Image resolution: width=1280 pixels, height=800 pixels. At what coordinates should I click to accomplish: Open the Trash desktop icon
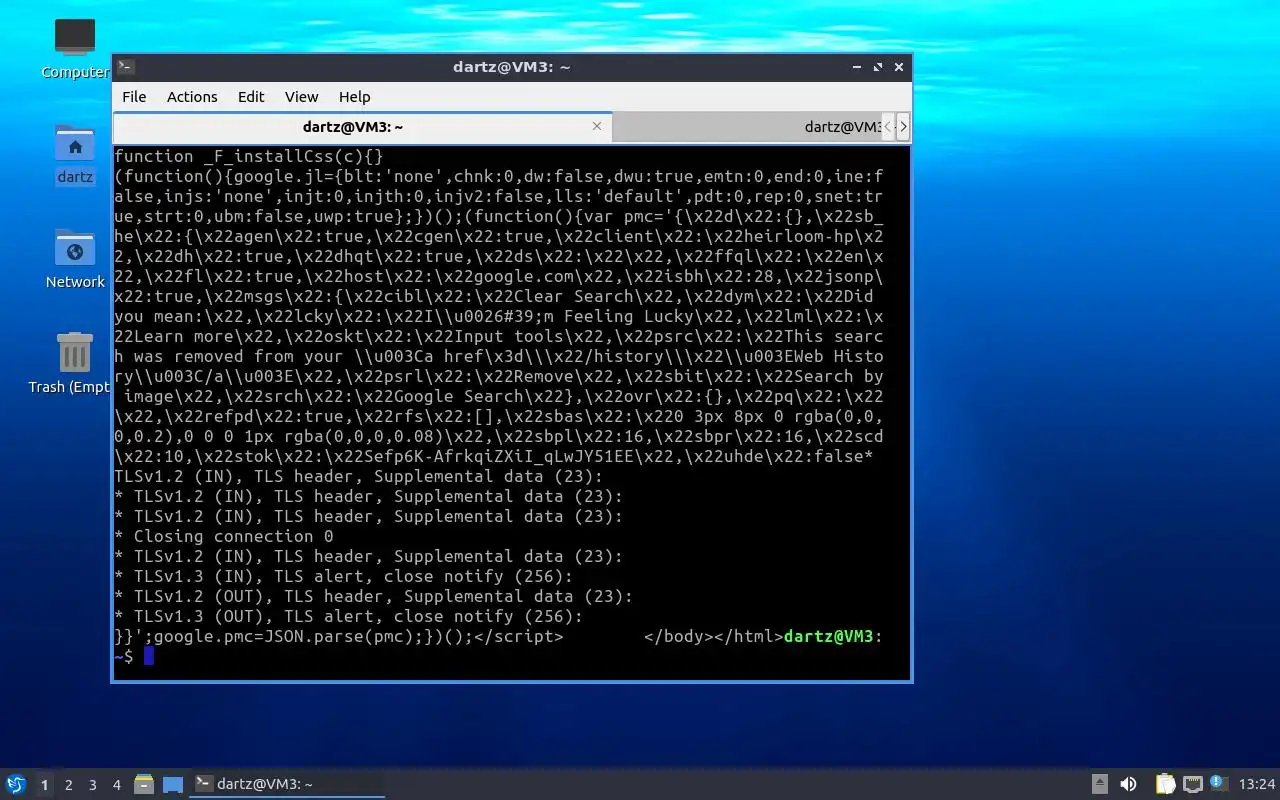(x=72, y=362)
